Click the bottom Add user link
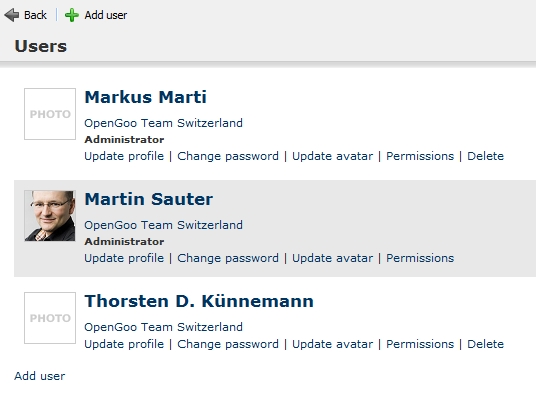 click(40, 376)
